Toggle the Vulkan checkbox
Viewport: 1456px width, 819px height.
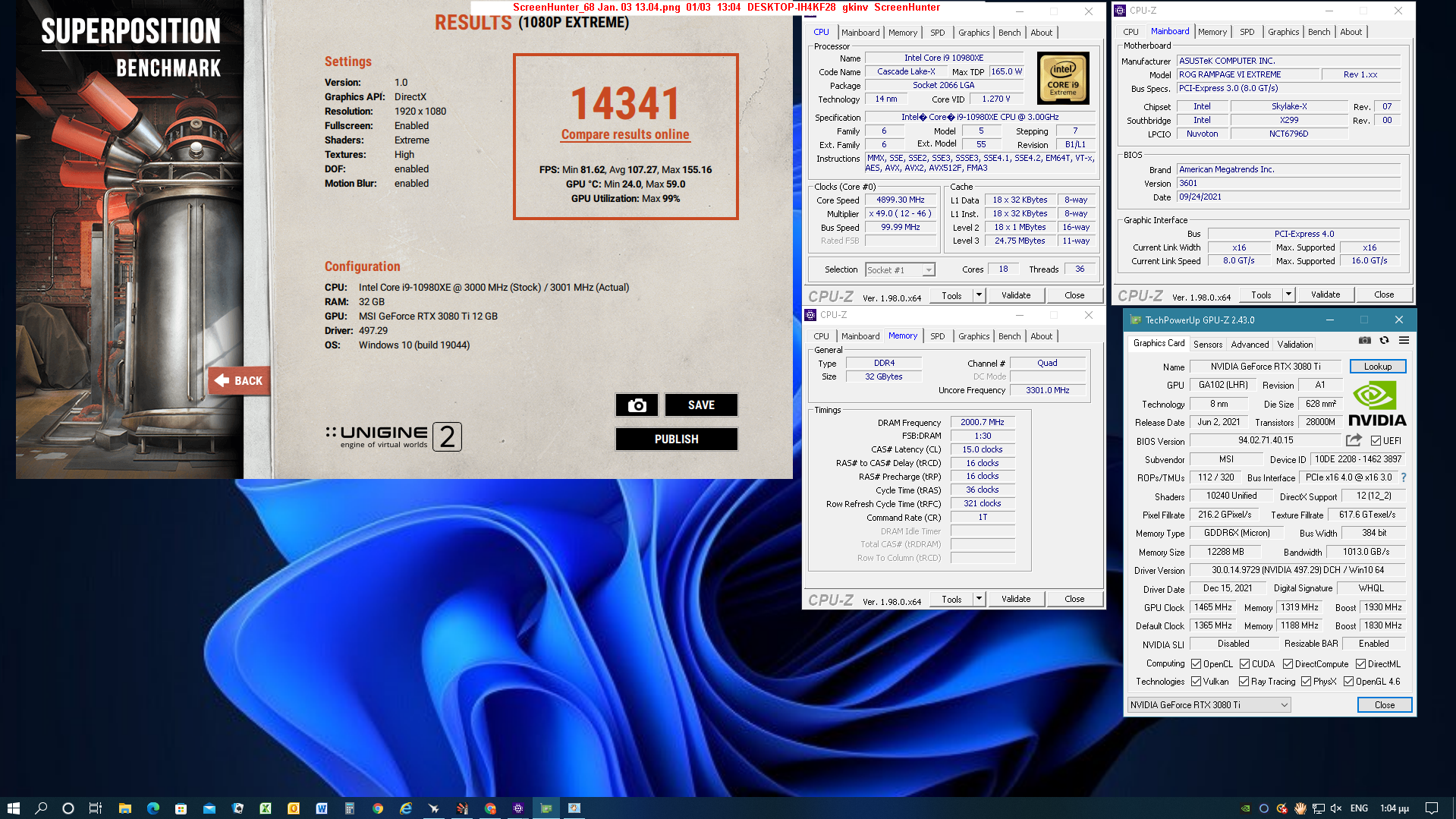[1196, 681]
